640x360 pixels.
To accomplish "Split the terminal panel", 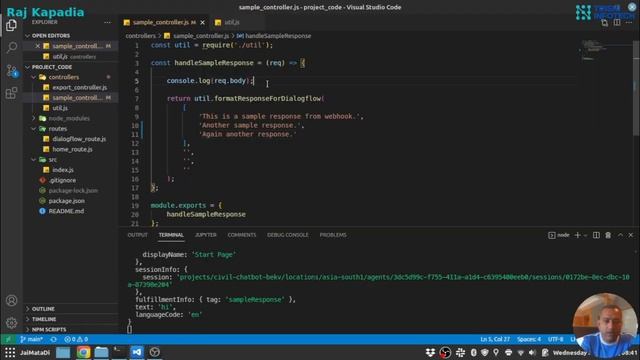I will pos(596,235).
